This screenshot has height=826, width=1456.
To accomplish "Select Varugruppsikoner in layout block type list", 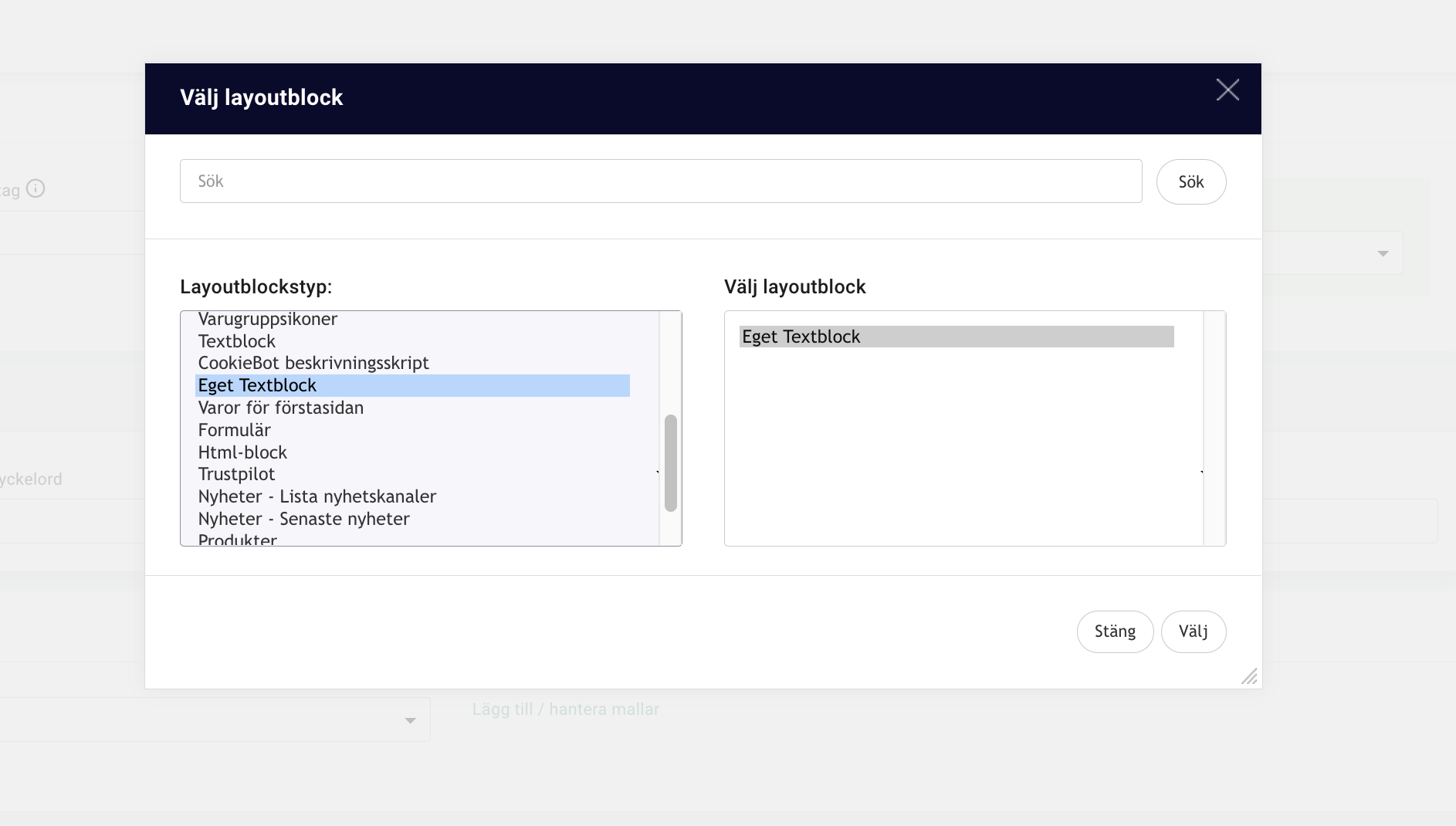I will (x=412, y=319).
